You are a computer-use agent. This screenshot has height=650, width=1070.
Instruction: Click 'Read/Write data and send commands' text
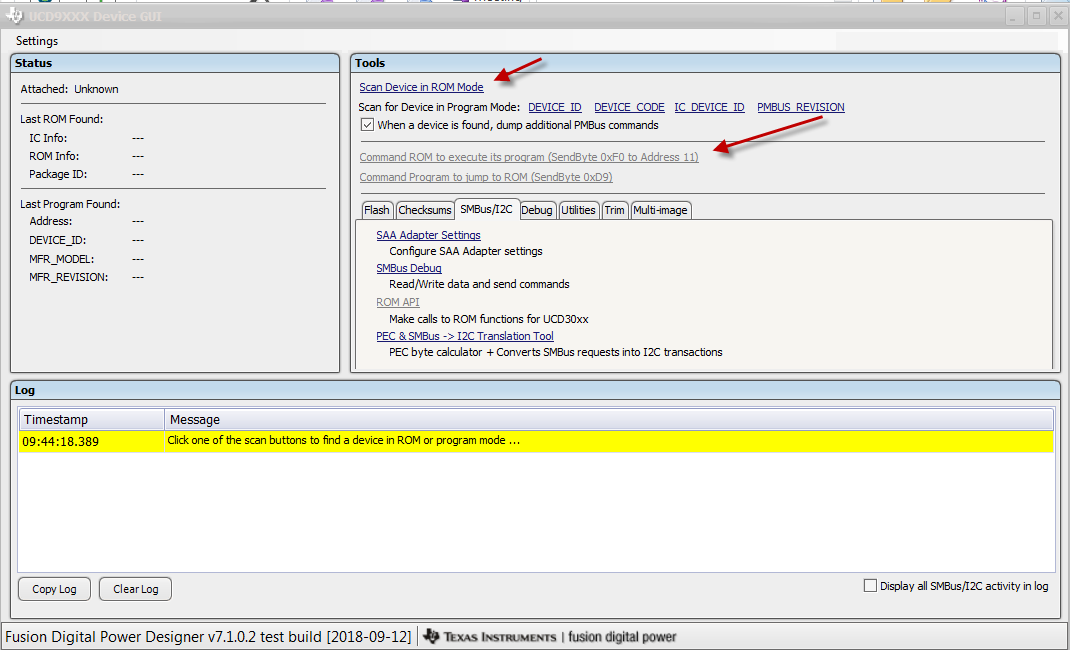pos(479,284)
